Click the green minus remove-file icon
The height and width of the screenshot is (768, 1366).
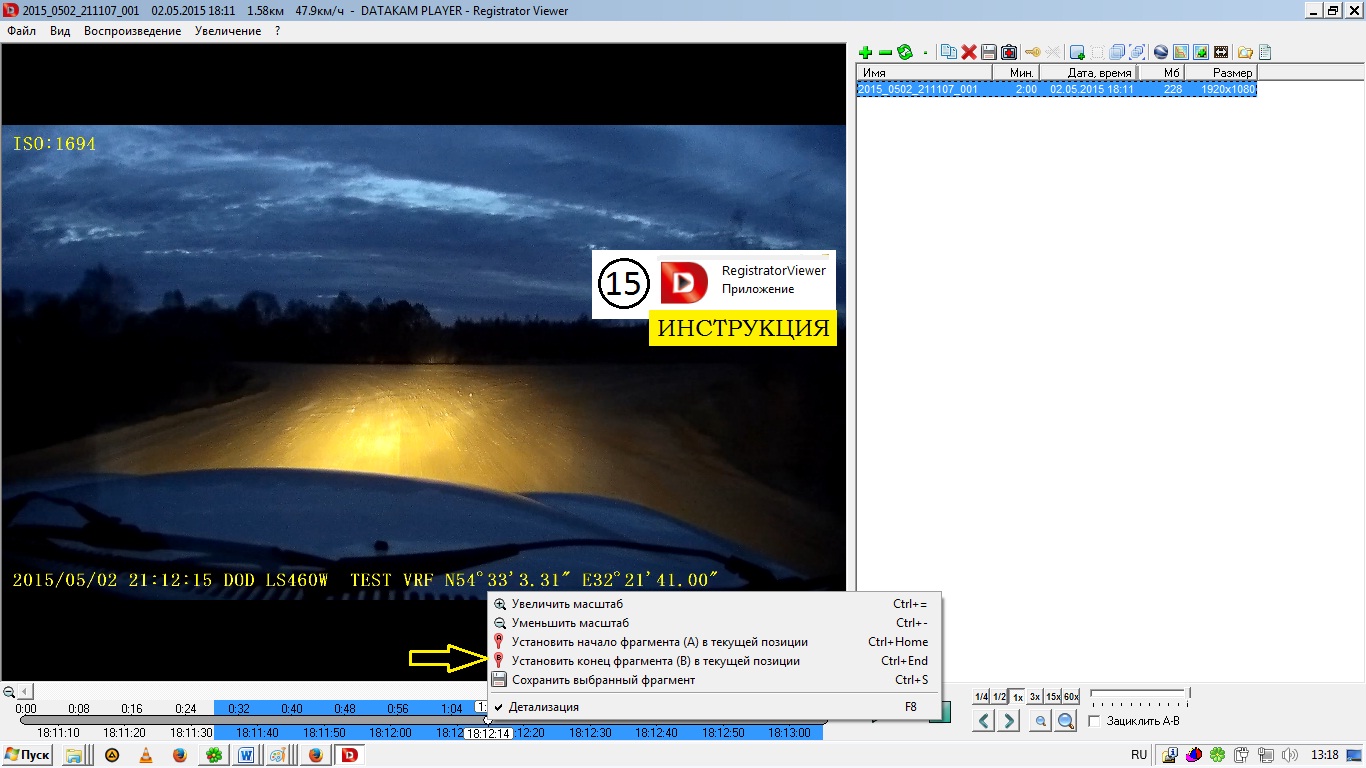885,53
